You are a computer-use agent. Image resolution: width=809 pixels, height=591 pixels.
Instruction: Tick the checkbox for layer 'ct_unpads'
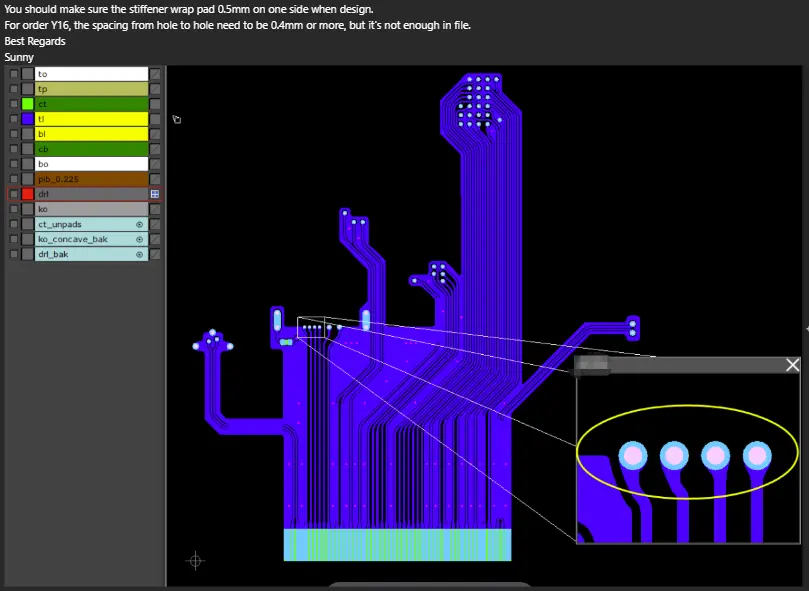click(14, 224)
